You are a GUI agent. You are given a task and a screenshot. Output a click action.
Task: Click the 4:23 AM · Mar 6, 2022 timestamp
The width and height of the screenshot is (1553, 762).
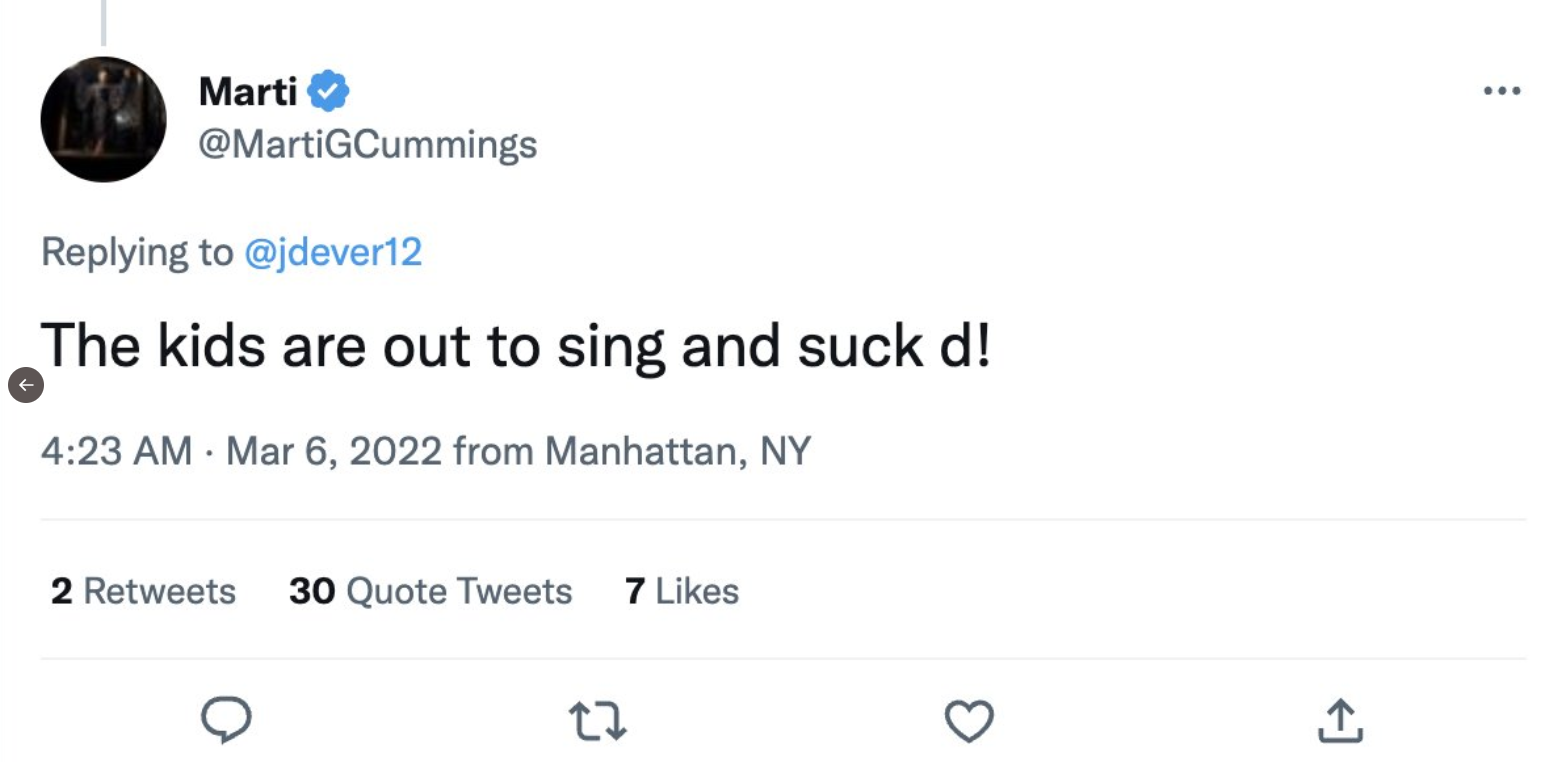click(240, 451)
